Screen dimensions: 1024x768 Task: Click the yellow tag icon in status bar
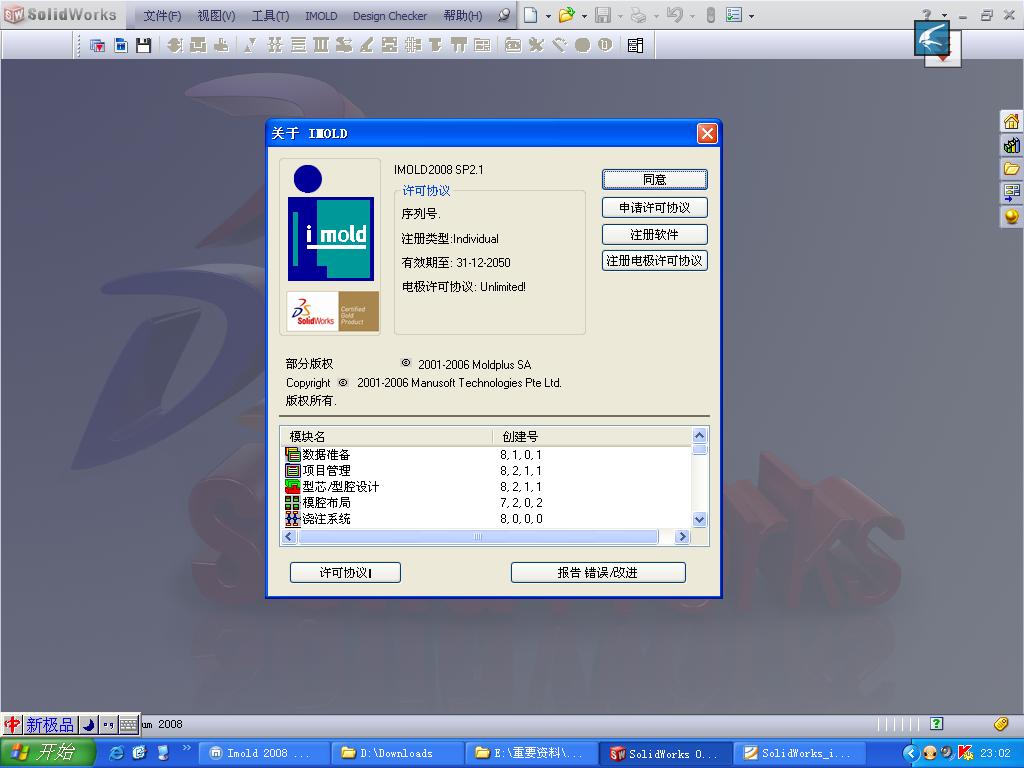click(1000, 724)
